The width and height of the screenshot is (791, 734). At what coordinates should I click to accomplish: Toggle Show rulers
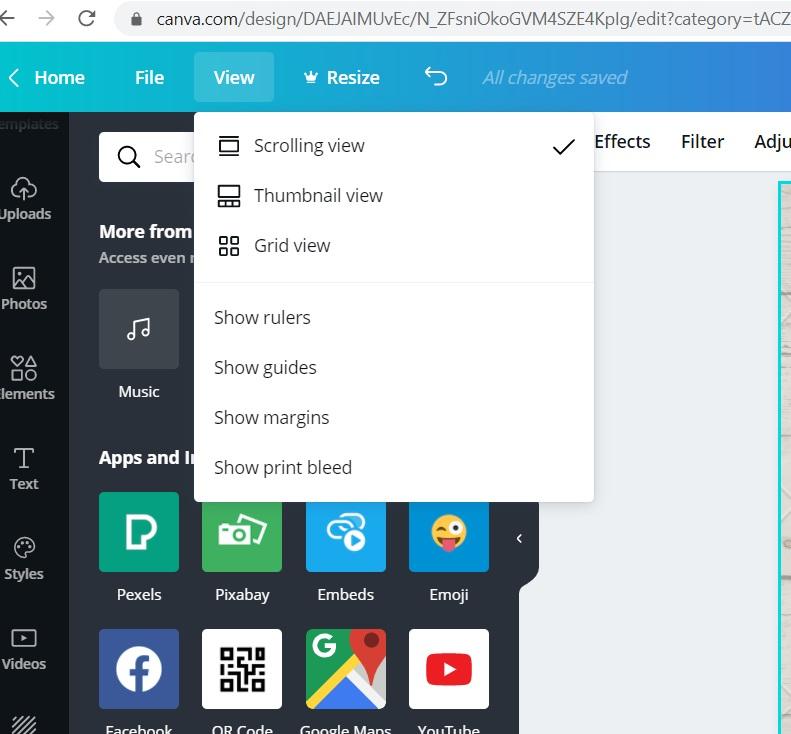point(393,318)
